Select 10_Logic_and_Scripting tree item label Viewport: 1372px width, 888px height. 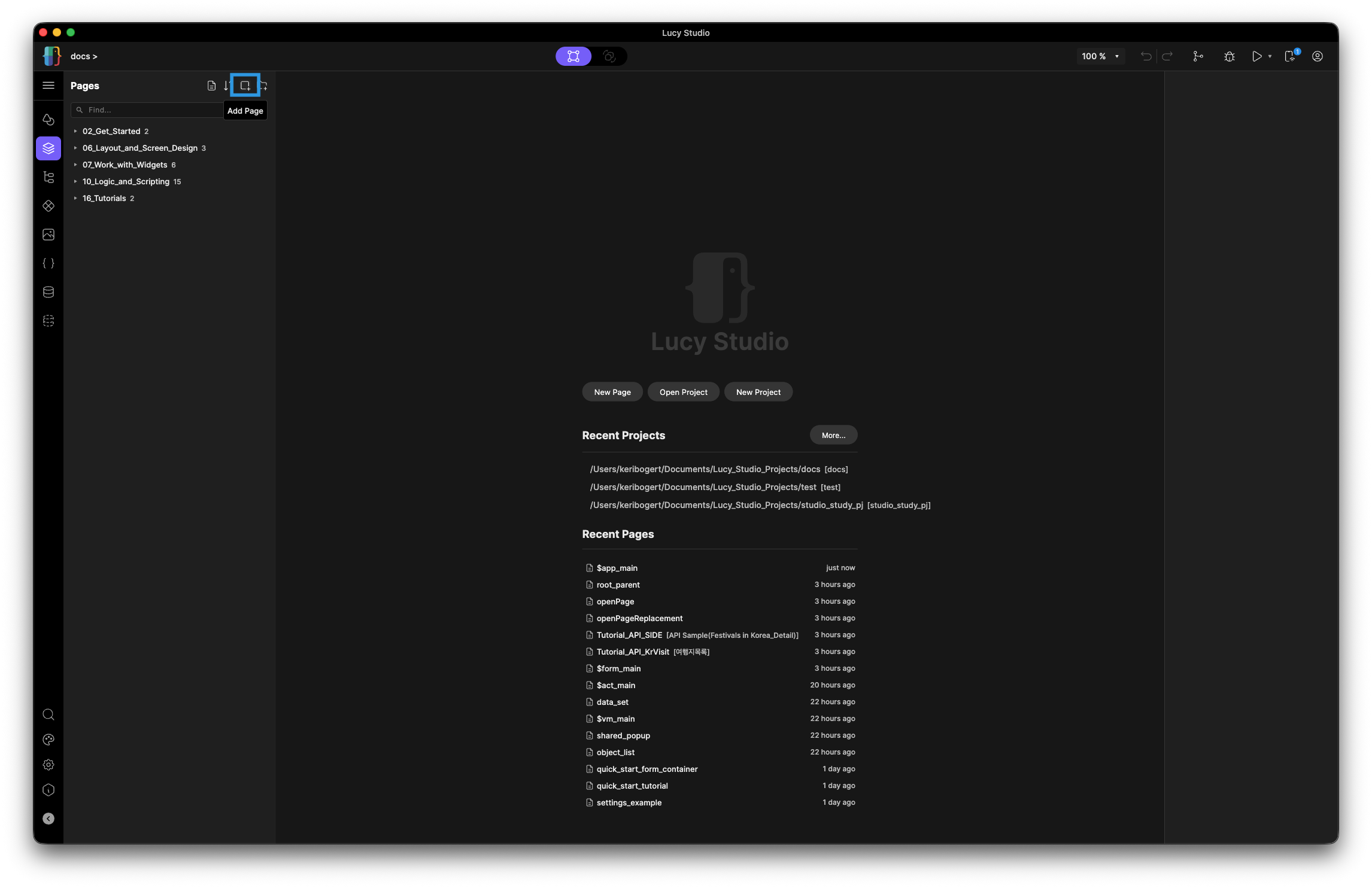point(126,181)
